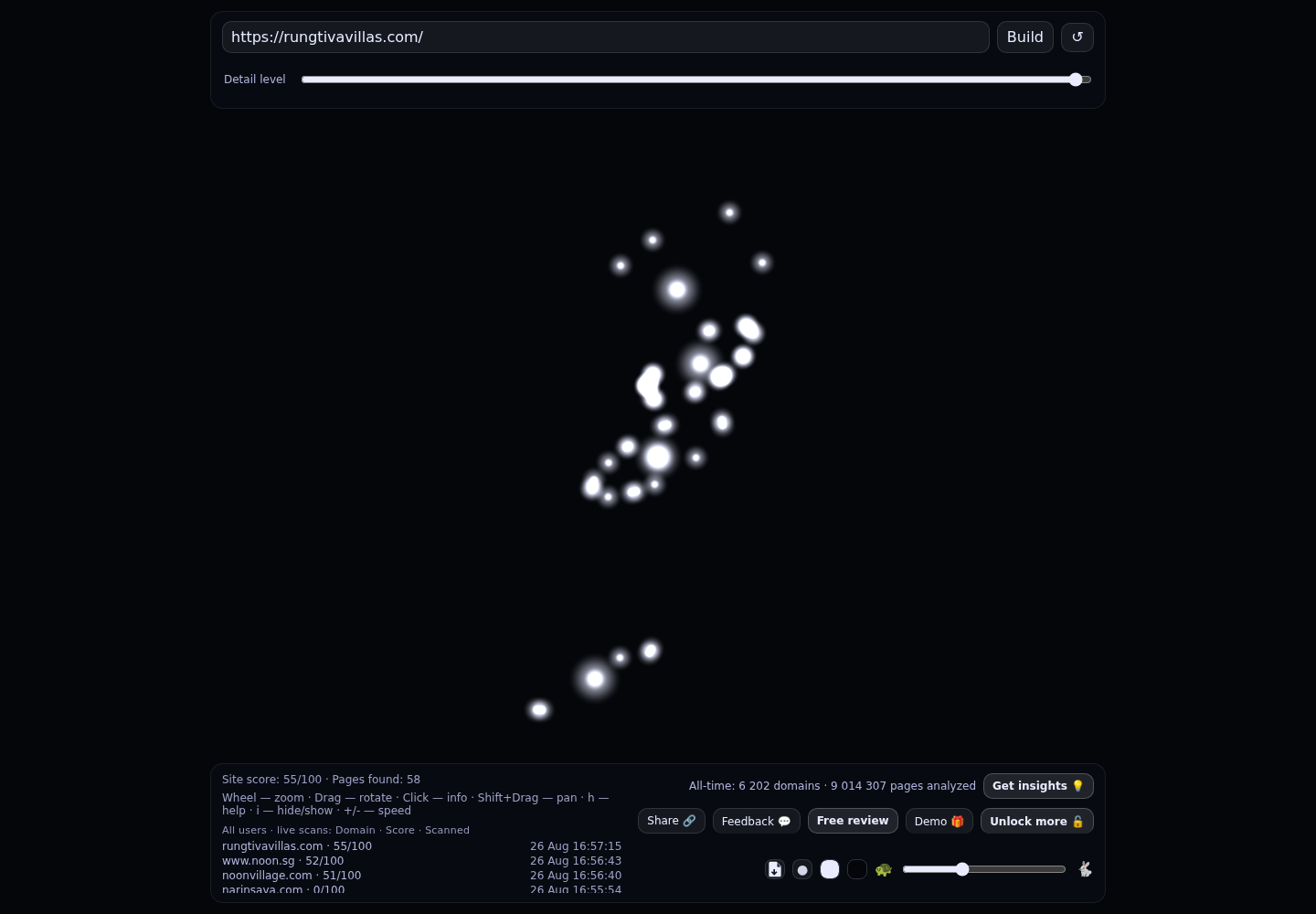Click the turtle slow-speed icon
The image size is (1316, 914).
pyautogui.click(x=883, y=869)
